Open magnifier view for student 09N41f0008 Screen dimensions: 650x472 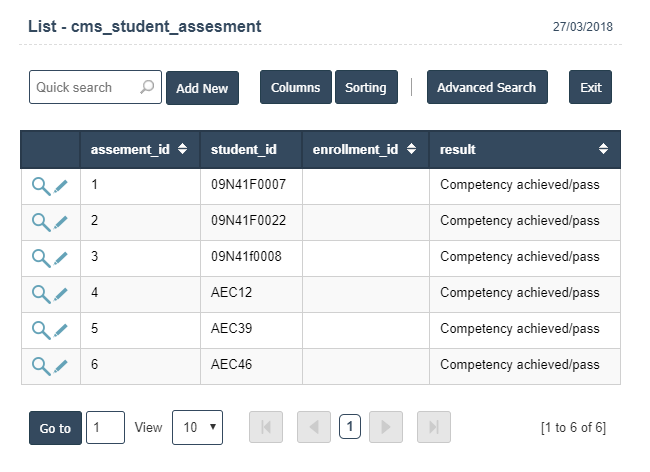[x=41, y=258]
